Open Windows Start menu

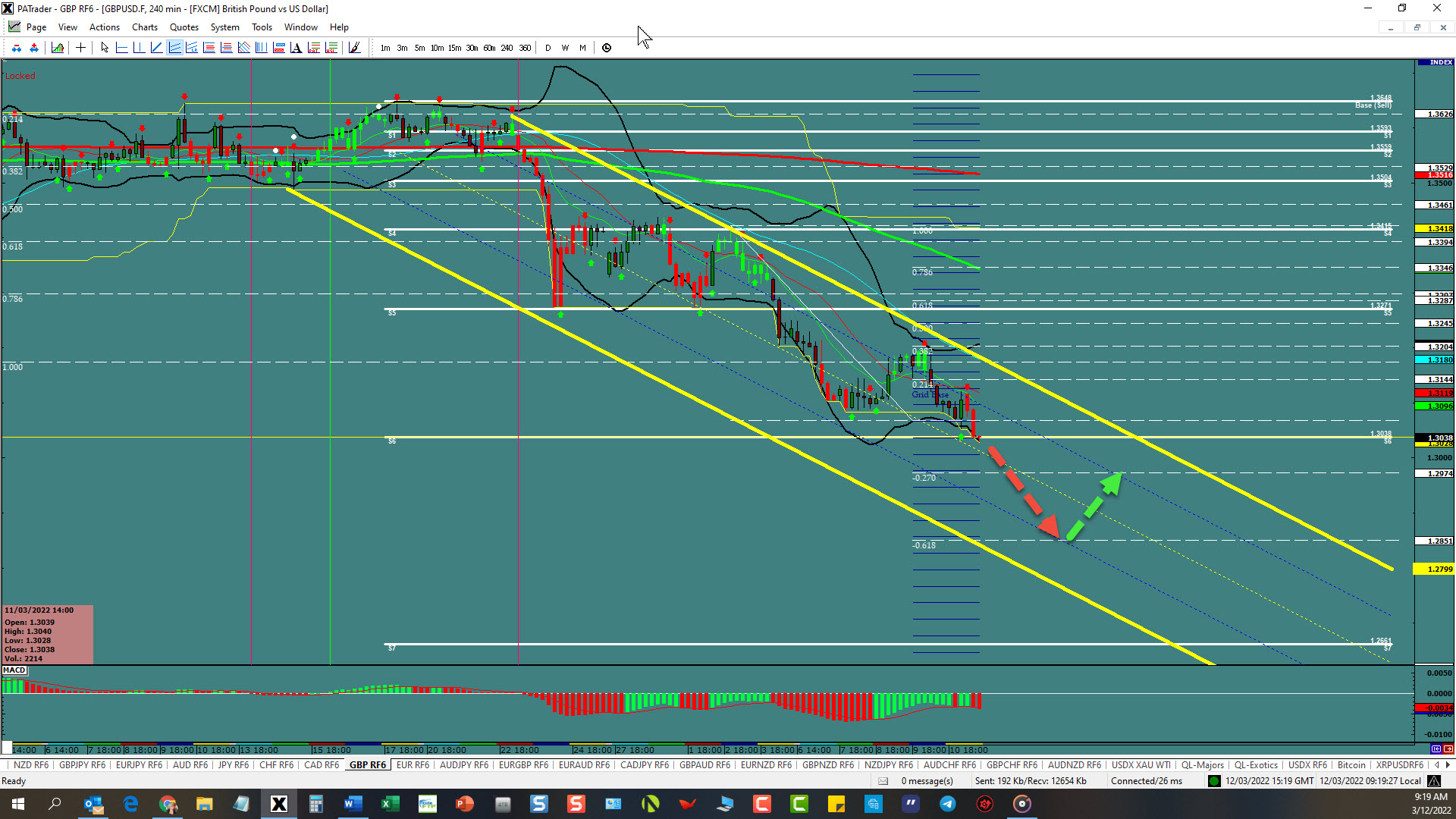click(18, 804)
